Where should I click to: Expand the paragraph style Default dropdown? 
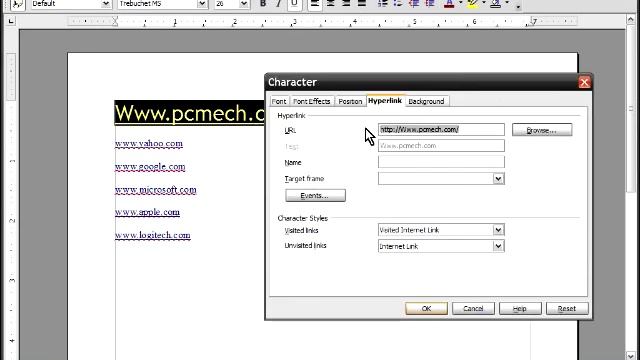pyautogui.click(x=106, y=4)
